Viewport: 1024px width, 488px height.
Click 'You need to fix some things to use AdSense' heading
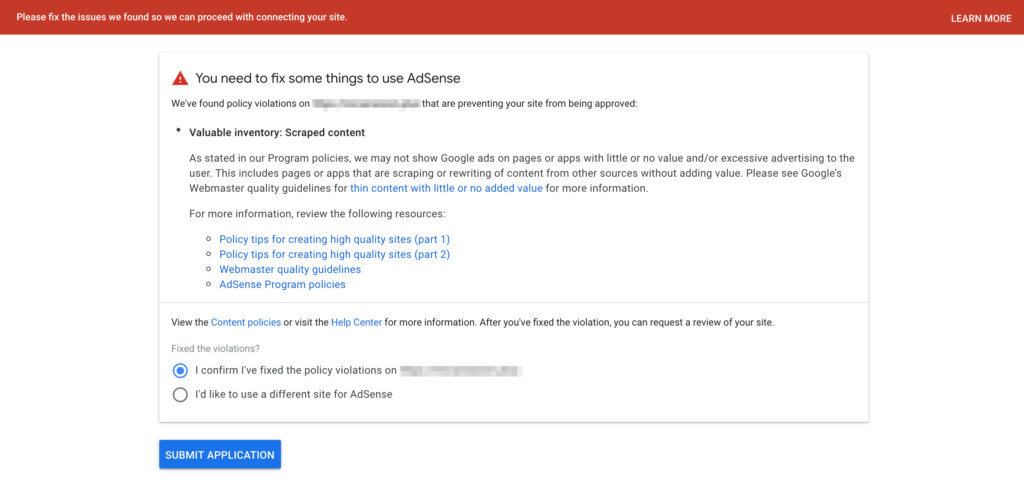(328, 78)
